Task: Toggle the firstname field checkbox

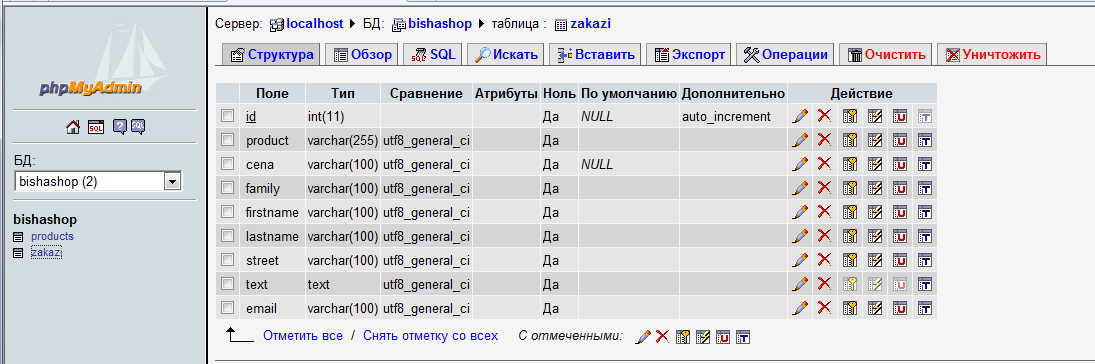Action: point(228,212)
